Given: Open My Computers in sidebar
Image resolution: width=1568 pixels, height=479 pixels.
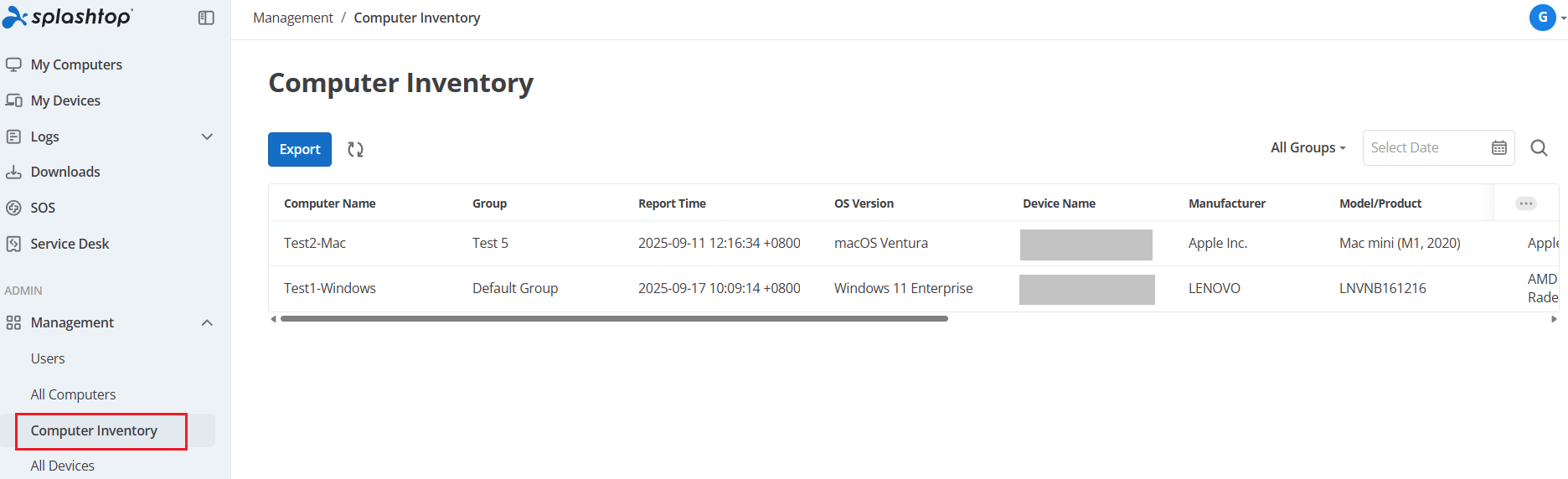Looking at the screenshot, I should pos(76,64).
